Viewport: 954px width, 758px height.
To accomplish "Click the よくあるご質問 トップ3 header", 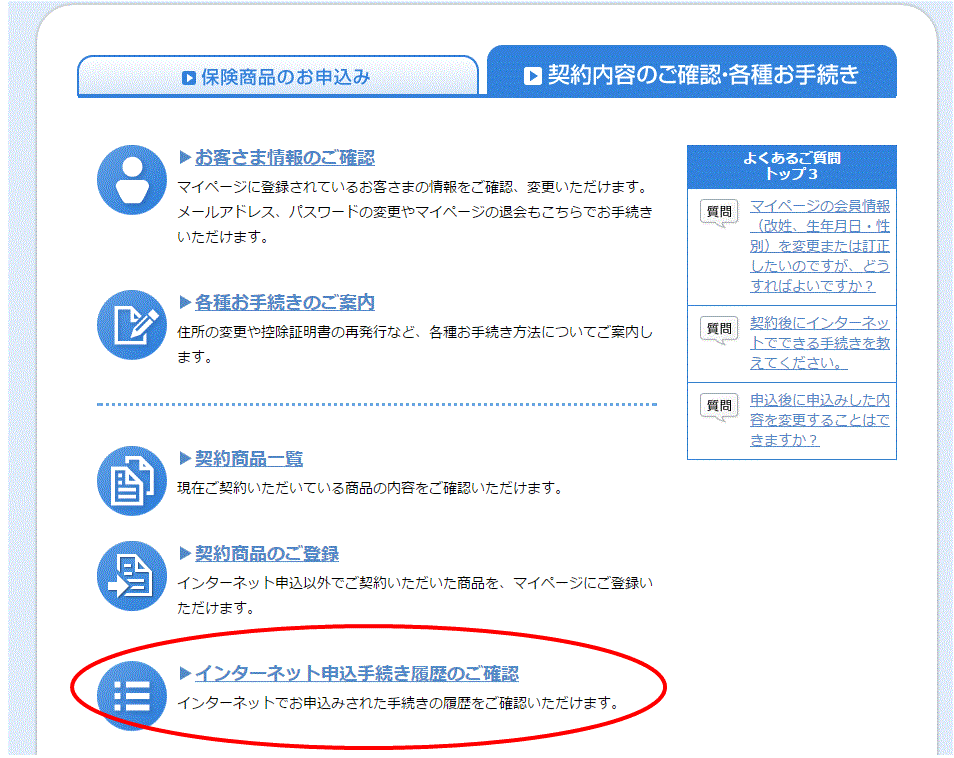I will click(x=792, y=166).
